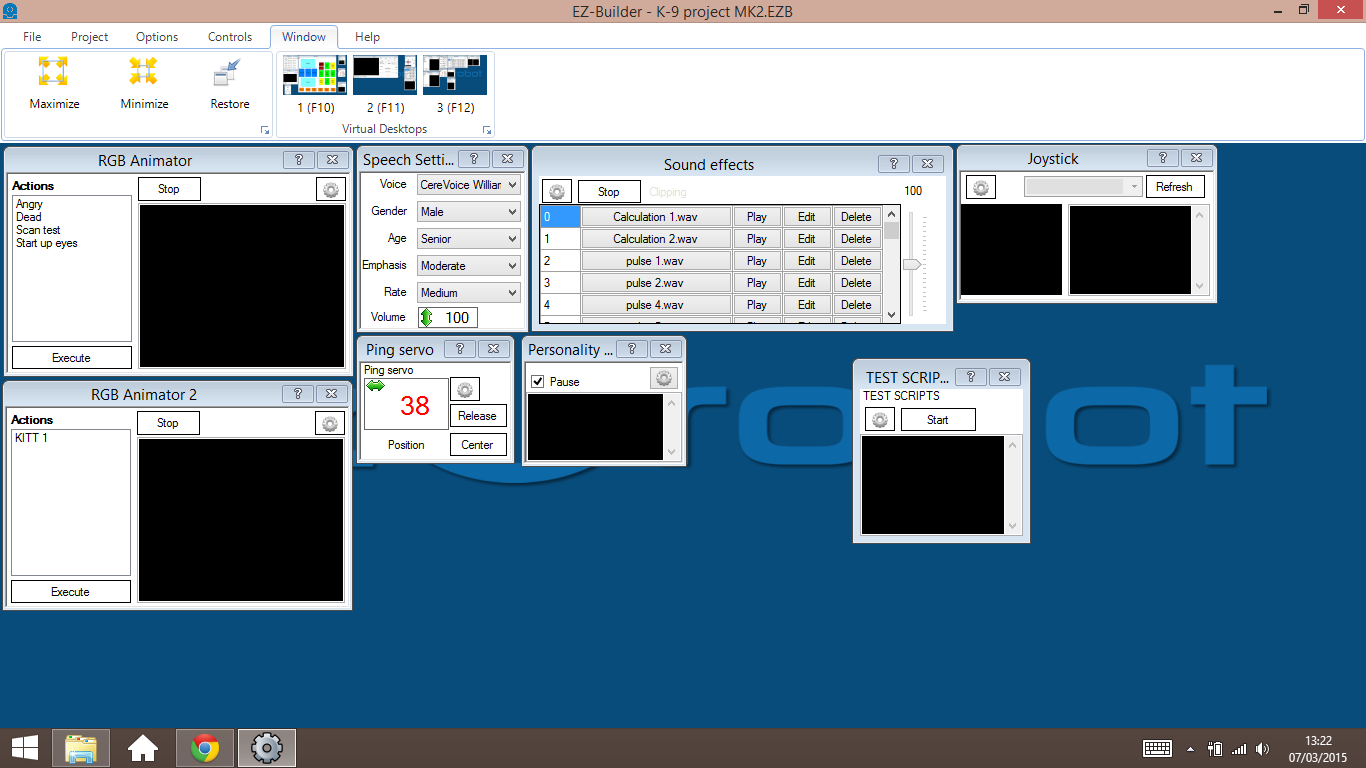Viewport: 1366px width, 768px height.
Task: Adjust the Sound effects volume slider
Action: [x=911, y=264]
